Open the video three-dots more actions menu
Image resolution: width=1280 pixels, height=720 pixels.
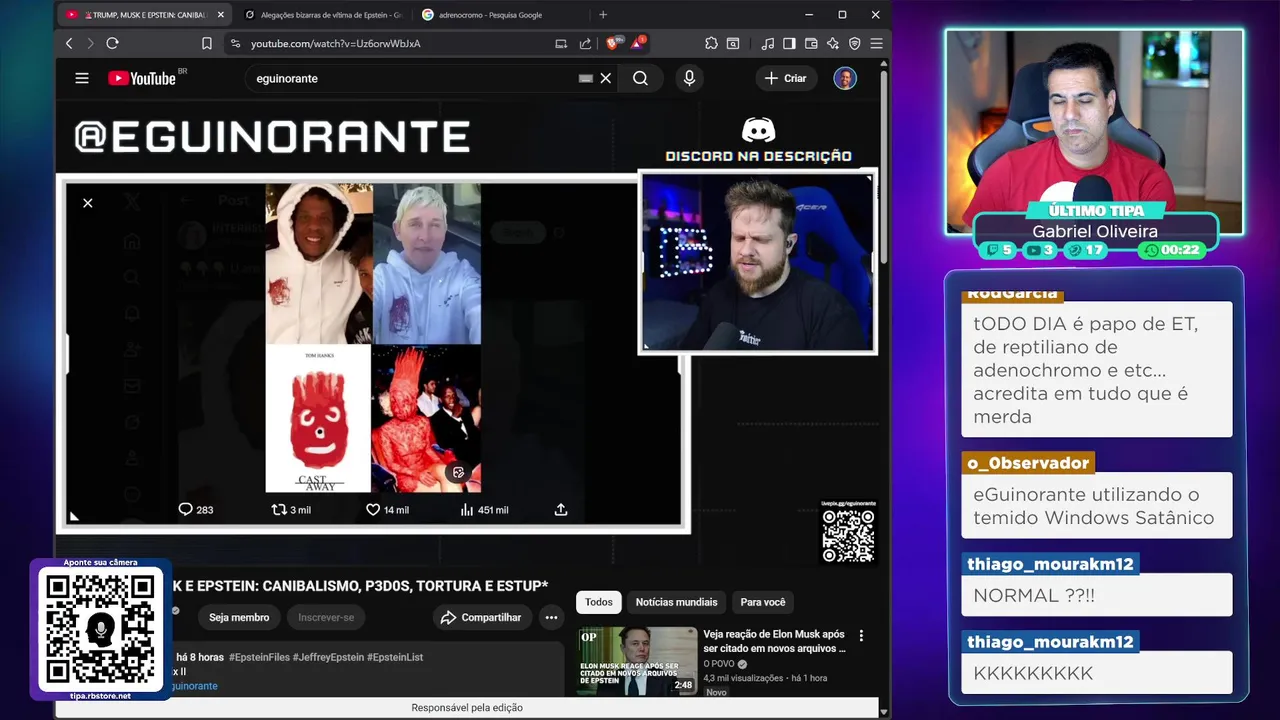[551, 617]
